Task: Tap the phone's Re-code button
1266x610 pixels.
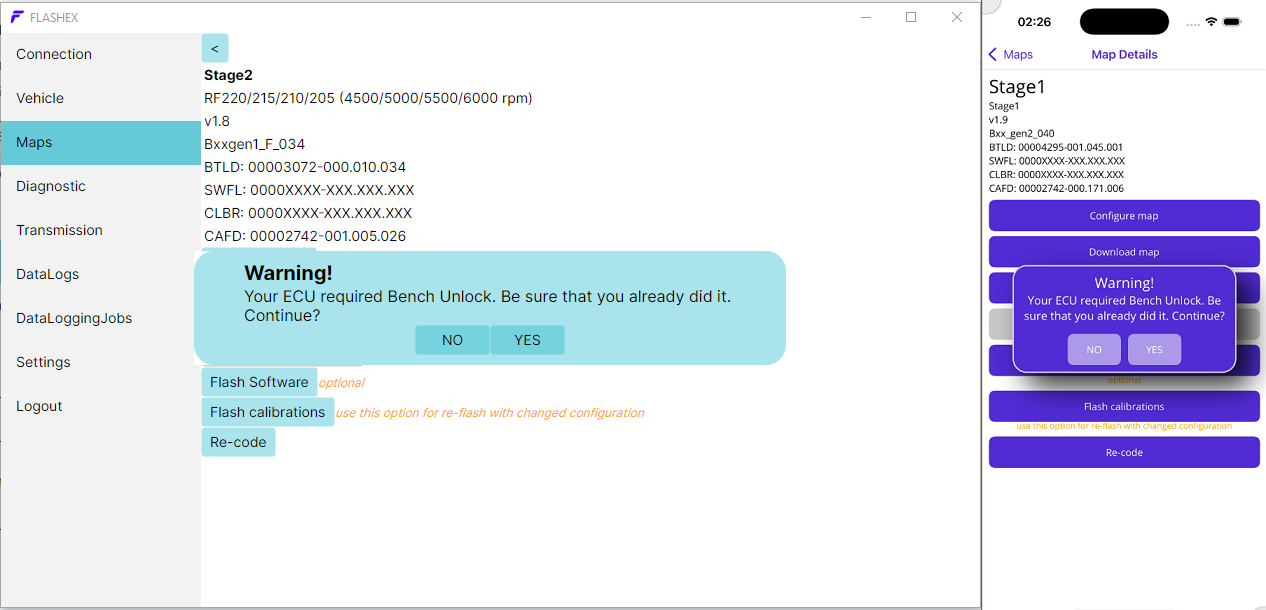Action: tap(1124, 452)
